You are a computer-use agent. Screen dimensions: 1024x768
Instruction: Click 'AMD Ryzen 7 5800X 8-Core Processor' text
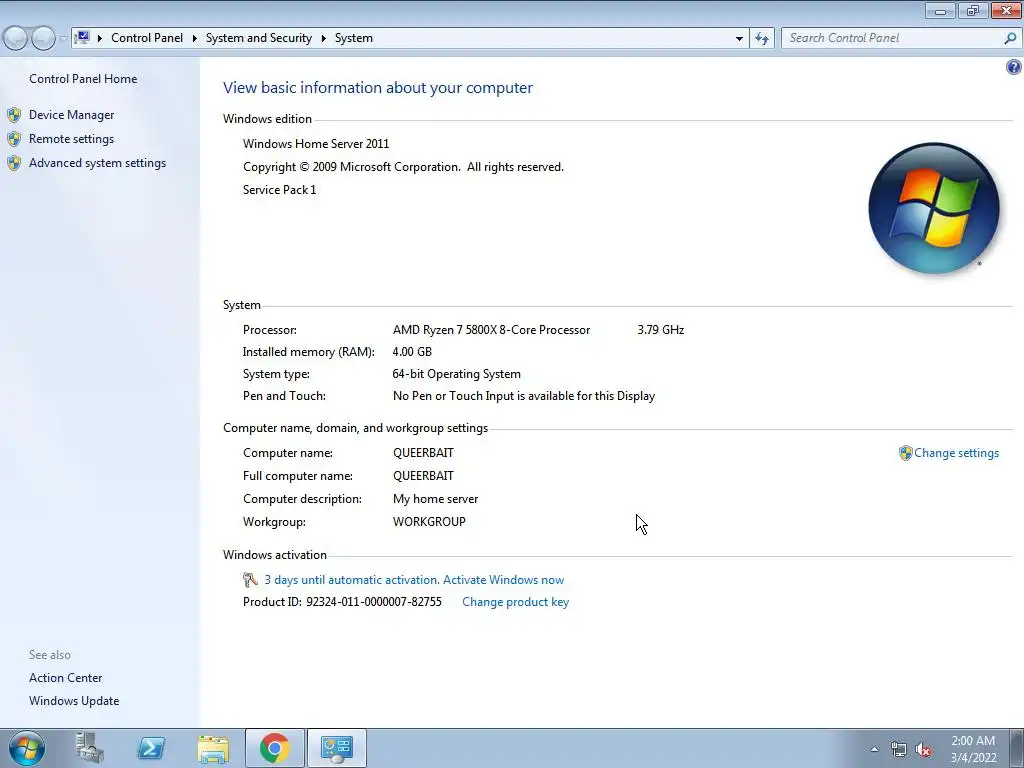click(491, 330)
